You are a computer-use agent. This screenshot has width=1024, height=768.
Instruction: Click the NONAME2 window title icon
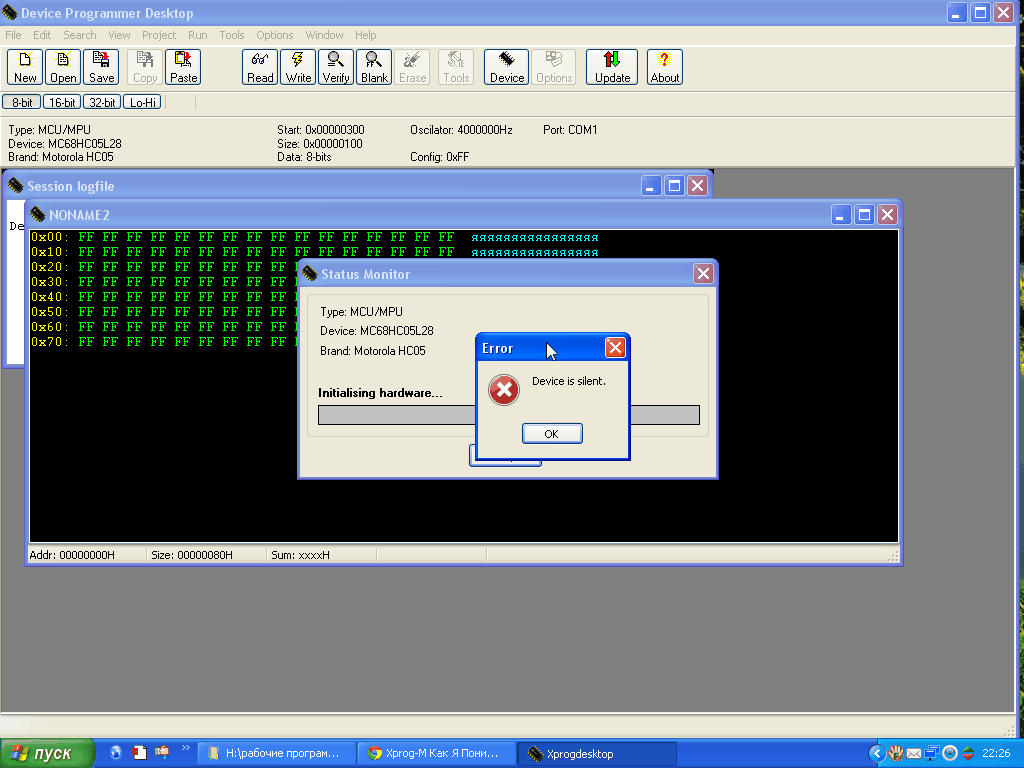38,215
